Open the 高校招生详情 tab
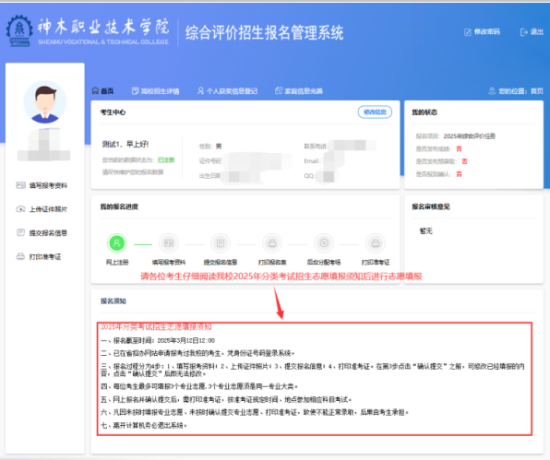The image size is (550, 460). [x=155, y=91]
